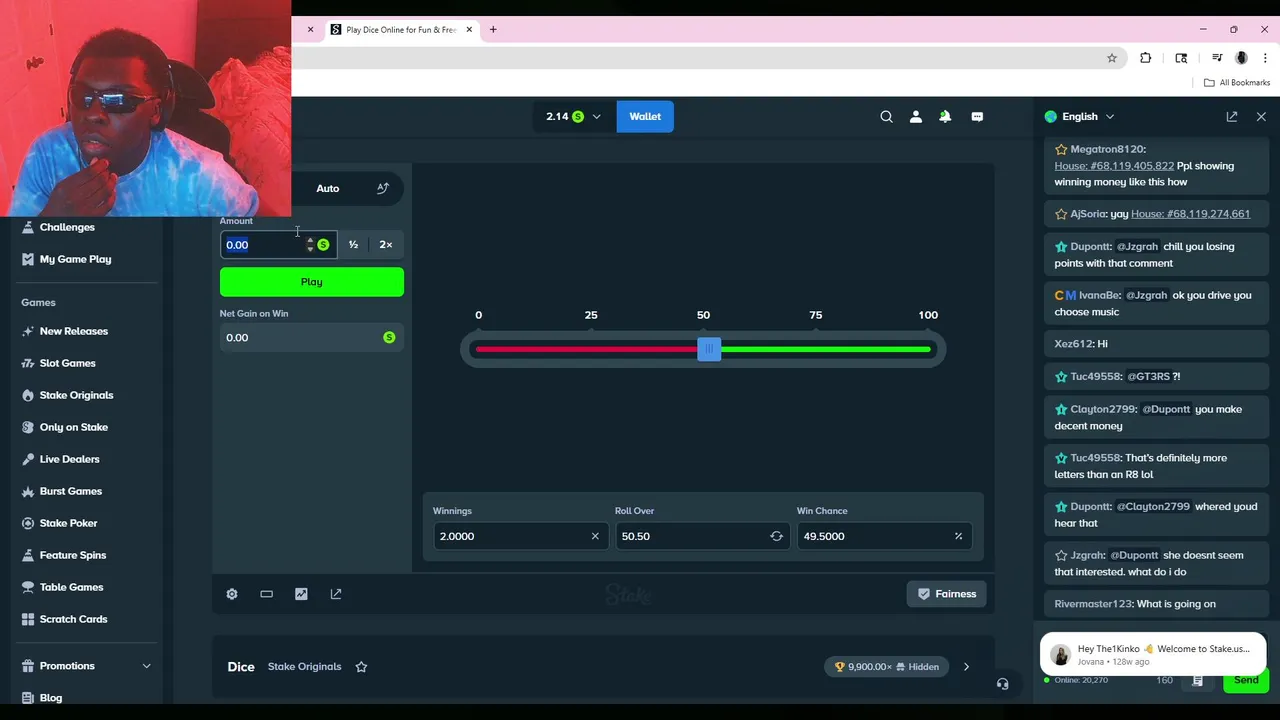Open the notifications bell icon

click(x=945, y=117)
